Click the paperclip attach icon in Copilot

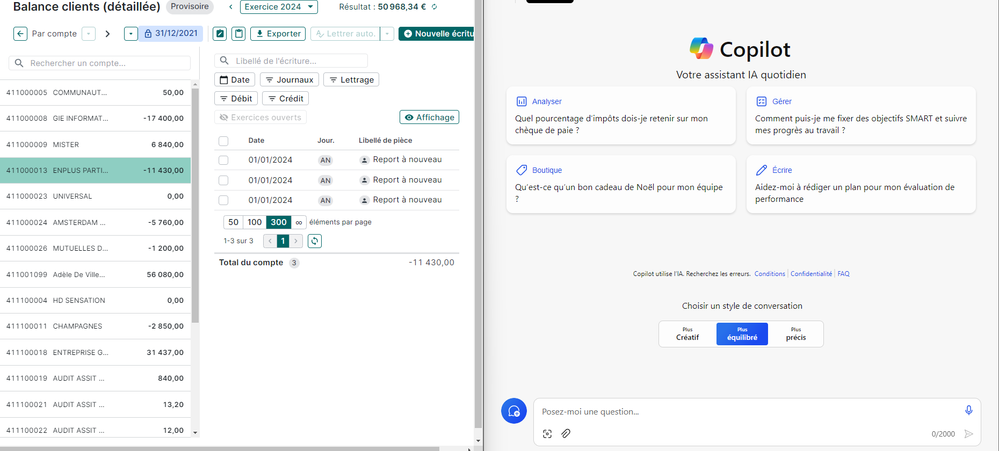(x=565, y=434)
